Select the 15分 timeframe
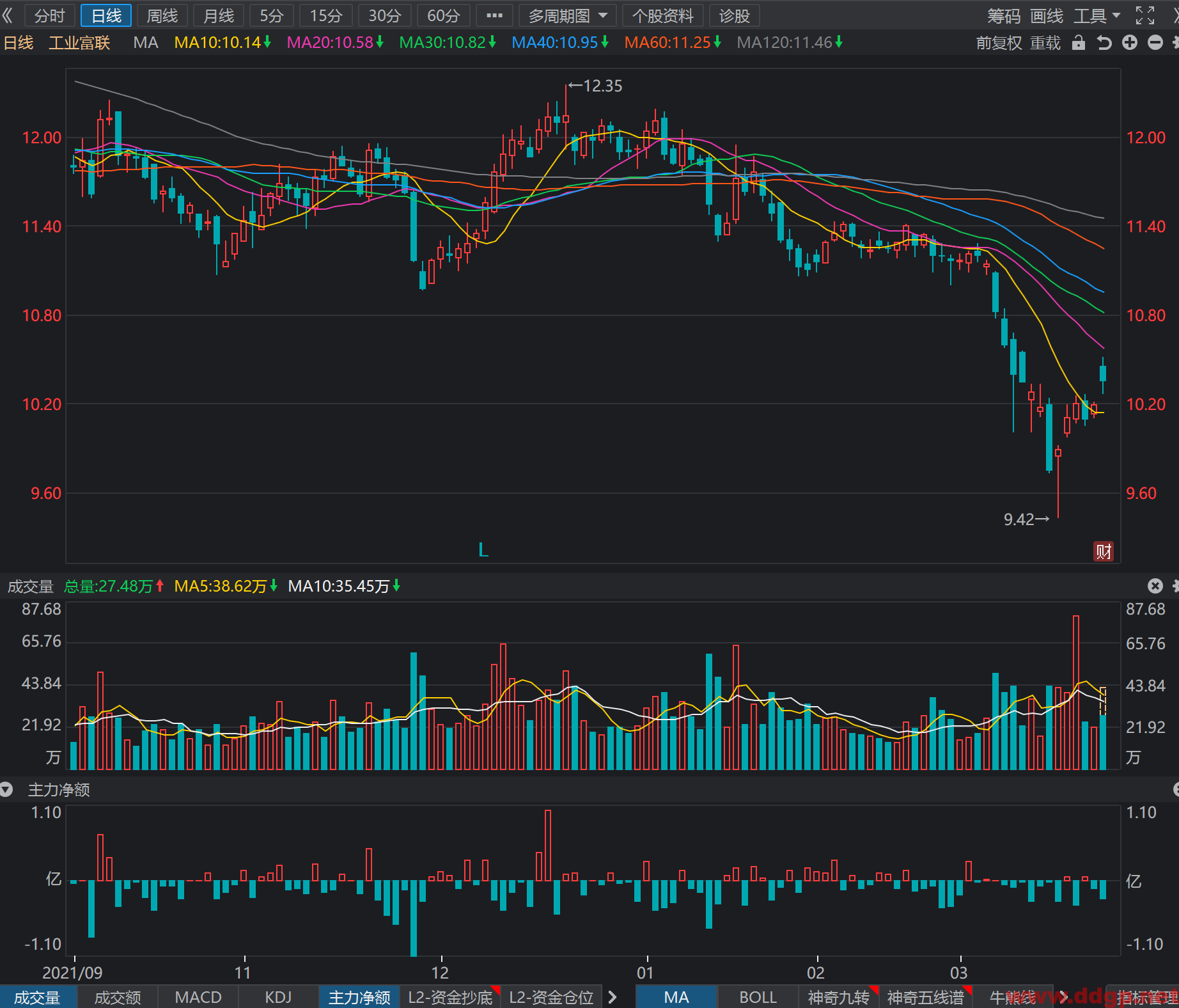 click(326, 15)
